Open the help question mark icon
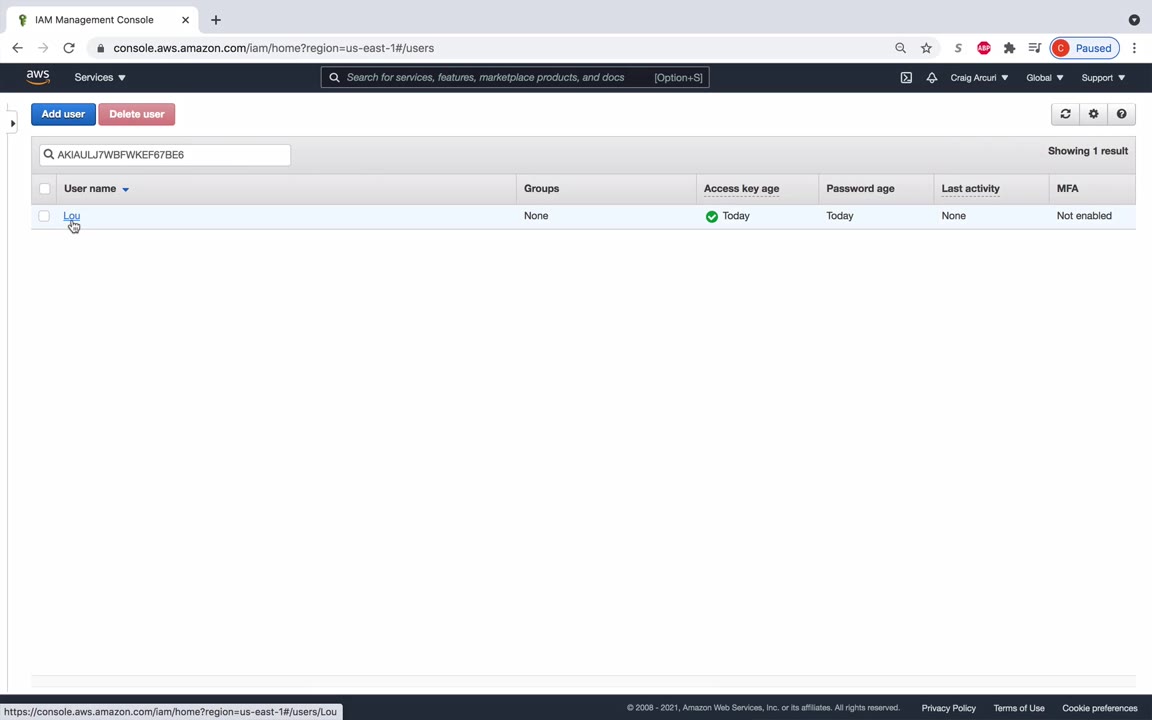Viewport: 1152px width, 720px height. [x=1121, y=114]
